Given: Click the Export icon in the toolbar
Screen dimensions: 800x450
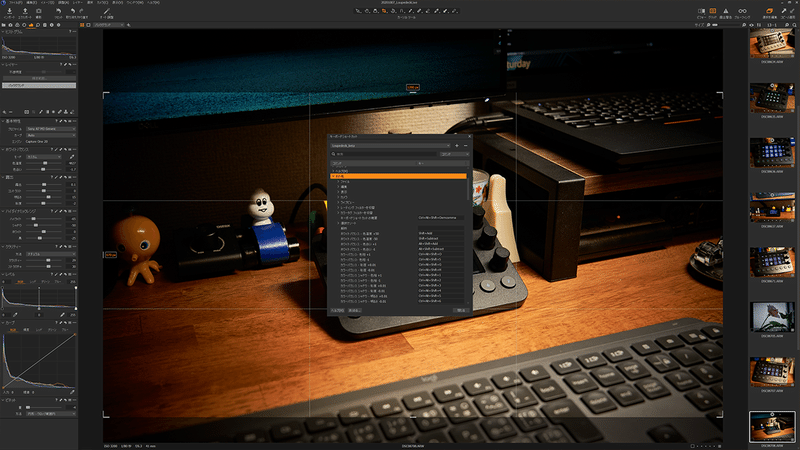Looking at the screenshot, I should [24, 11].
